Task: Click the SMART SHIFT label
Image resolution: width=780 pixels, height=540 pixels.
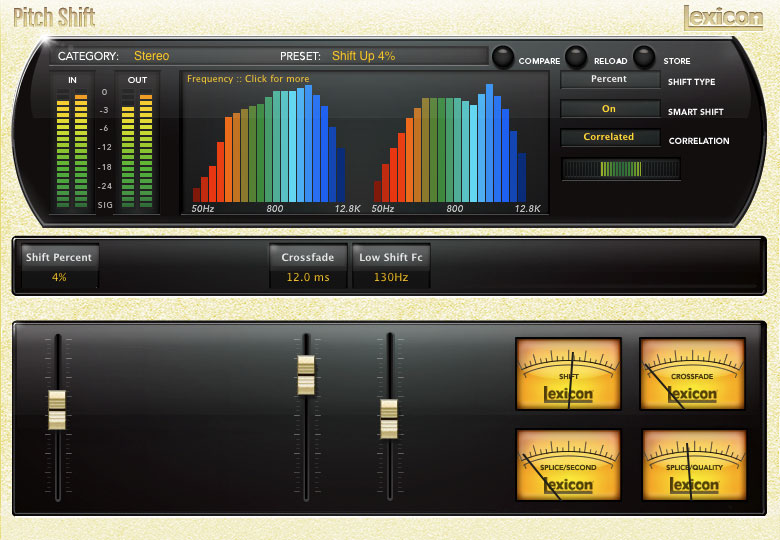Action: pyautogui.click(x=695, y=112)
